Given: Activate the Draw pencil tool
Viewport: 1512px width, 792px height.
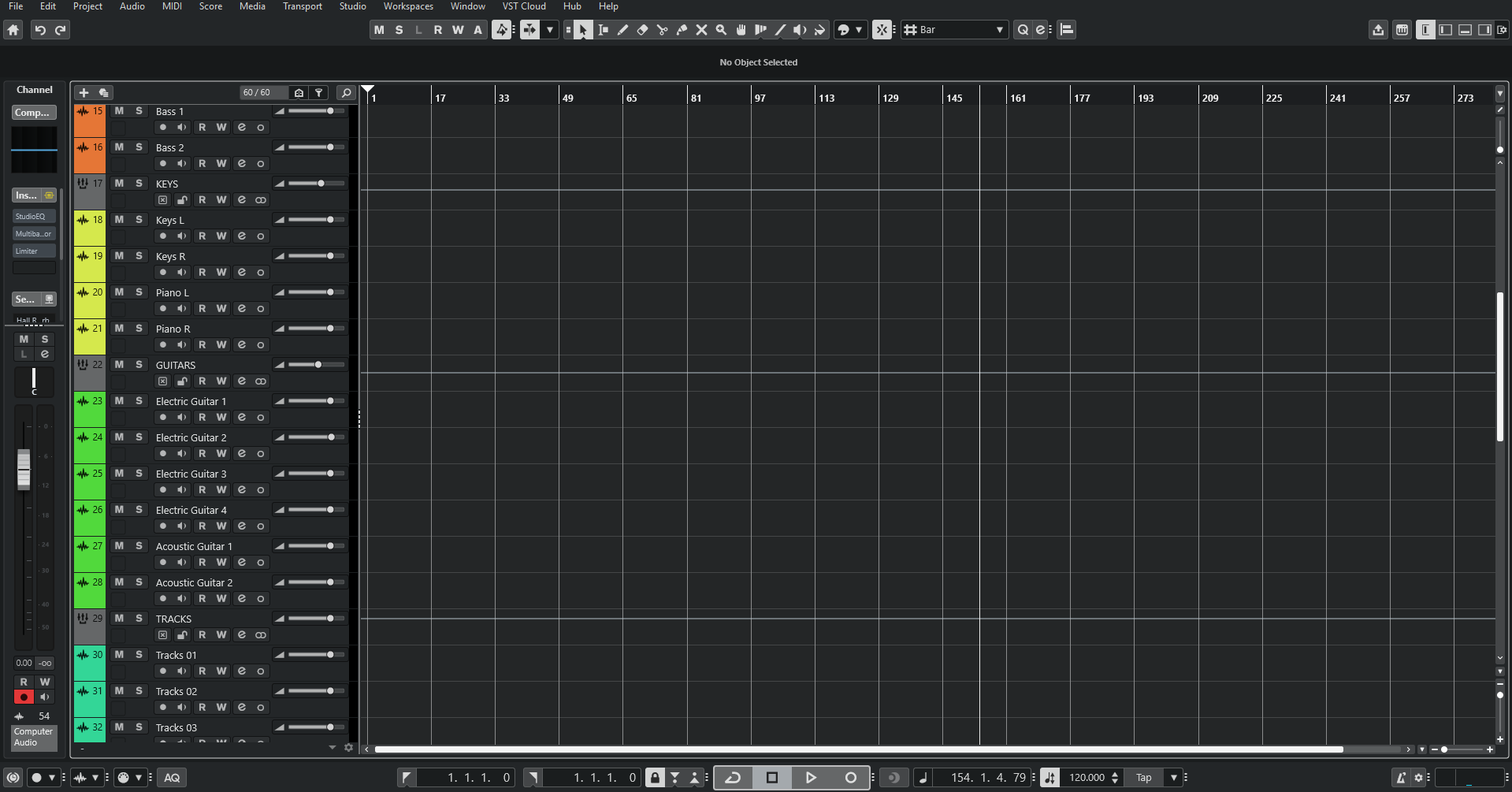Looking at the screenshot, I should 623,30.
